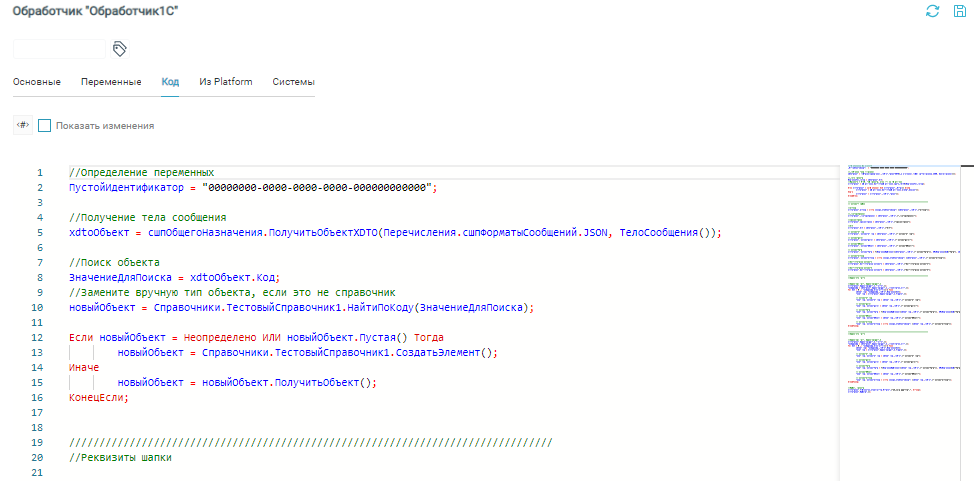Save the handler with the floppy disk icon
Viewport: 980px width, 481px height.
(960, 10)
